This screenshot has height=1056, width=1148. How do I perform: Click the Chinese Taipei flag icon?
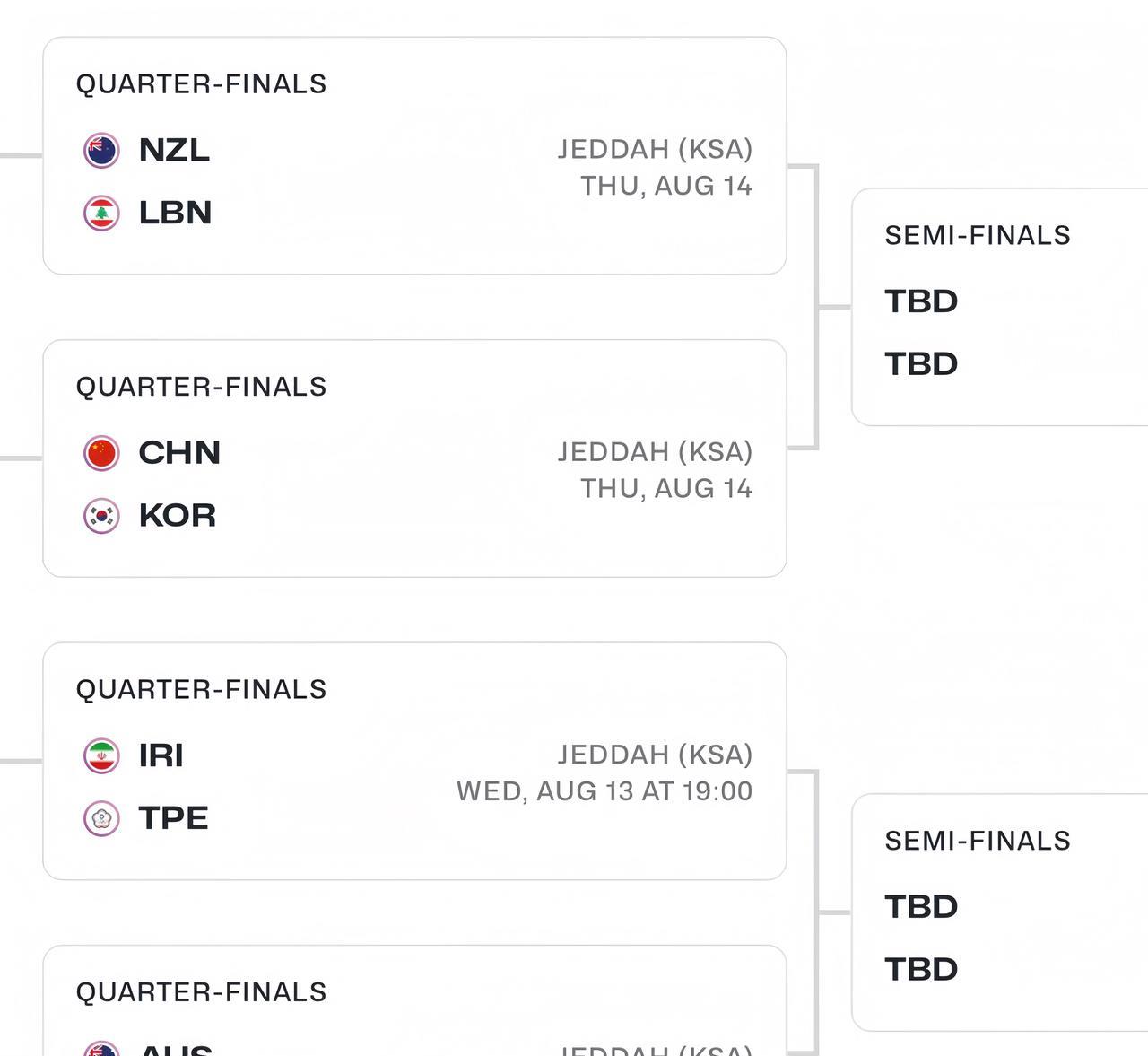101,818
